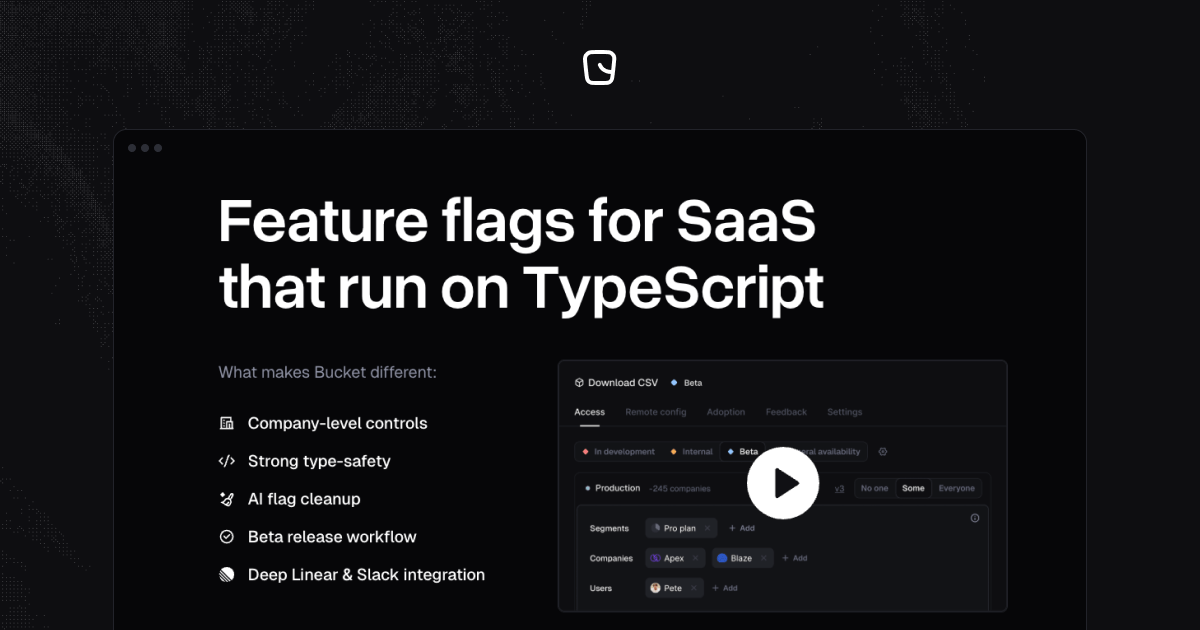Remove the Pete user chip
The width and height of the screenshot is (1200, 630).
click(x=694, y=588)
